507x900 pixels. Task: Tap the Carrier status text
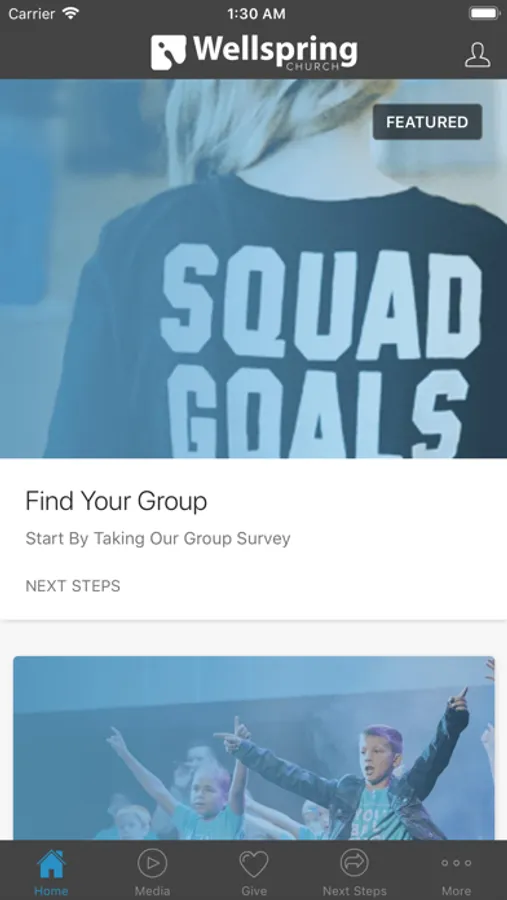point(32,14)
